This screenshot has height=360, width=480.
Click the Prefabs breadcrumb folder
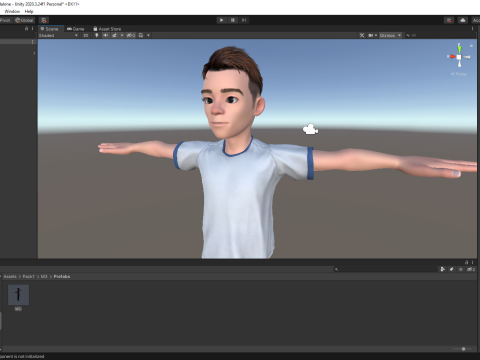click(x=62, y=277)
